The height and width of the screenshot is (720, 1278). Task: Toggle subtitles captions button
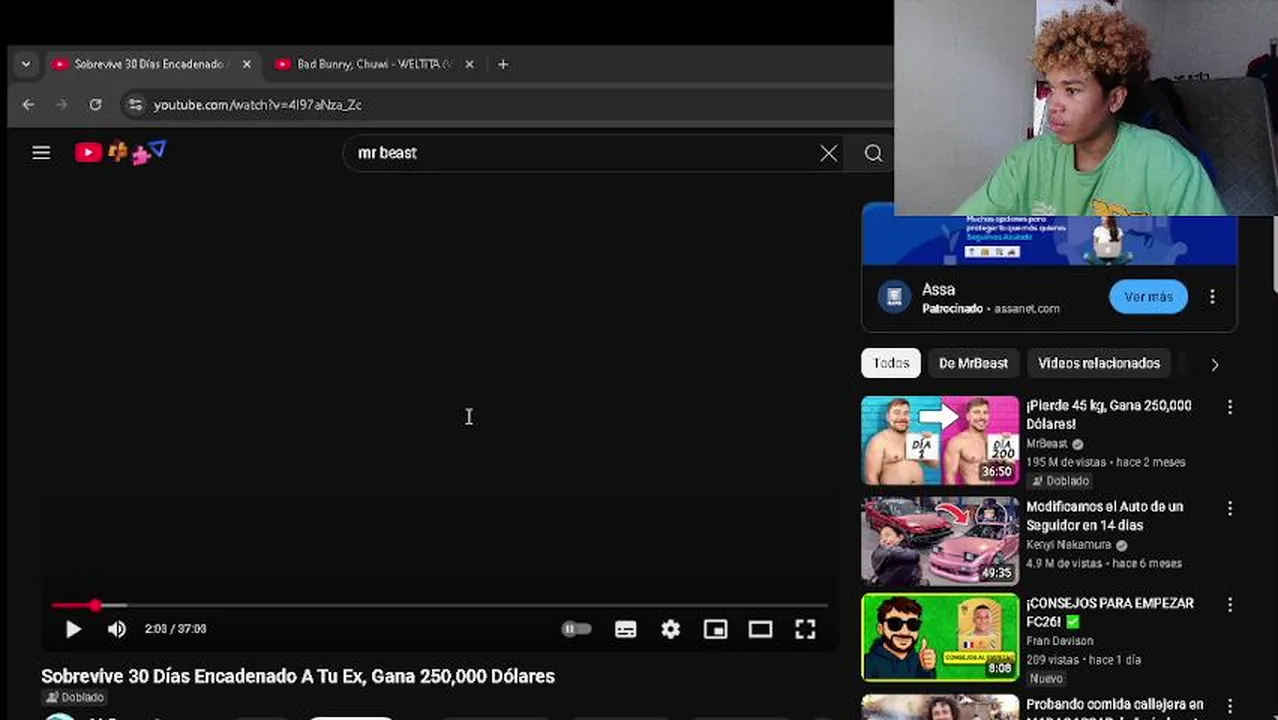click(626, 629)
